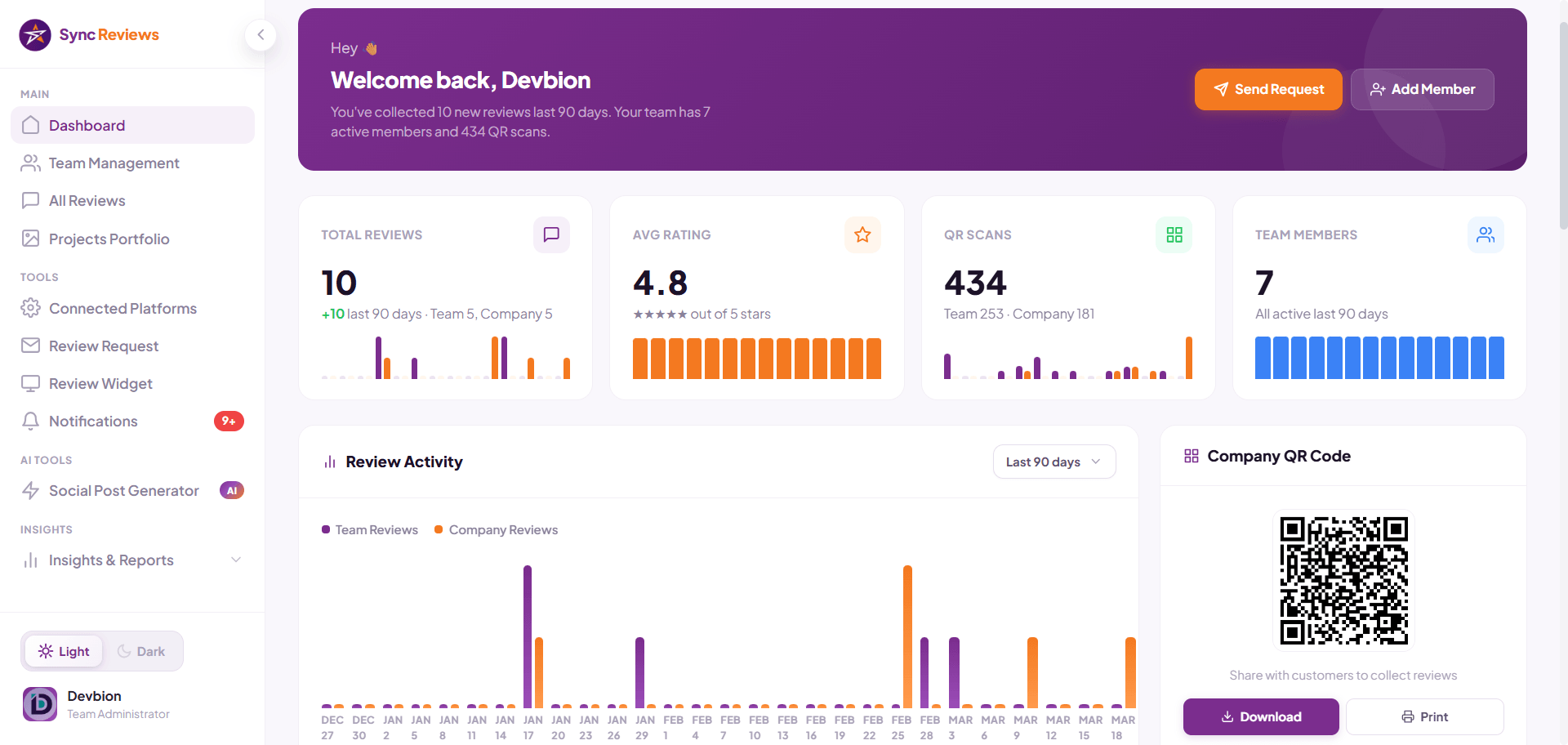
Task: Click the Team Members count 7
Action: [x=1264, y=283]
